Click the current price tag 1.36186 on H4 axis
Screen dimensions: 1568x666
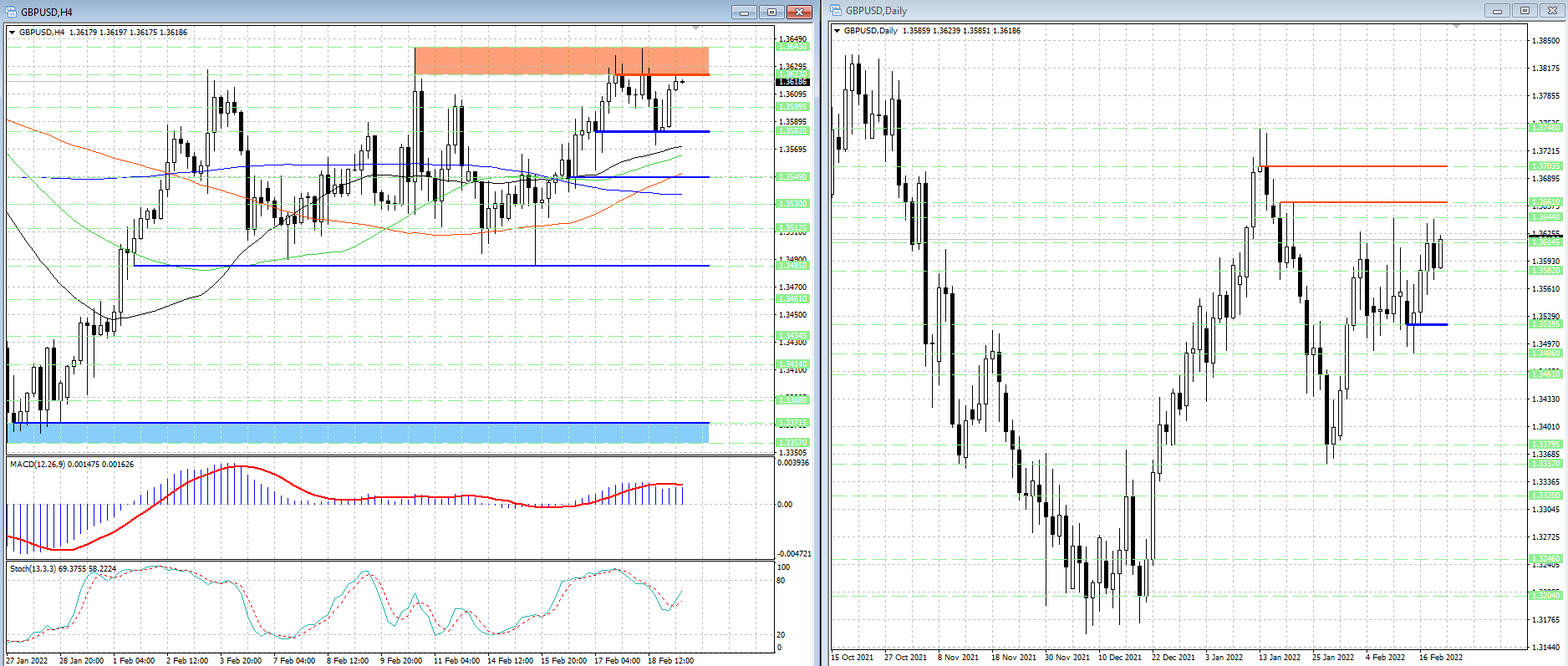pyautogui.click(x=792, y=82)
